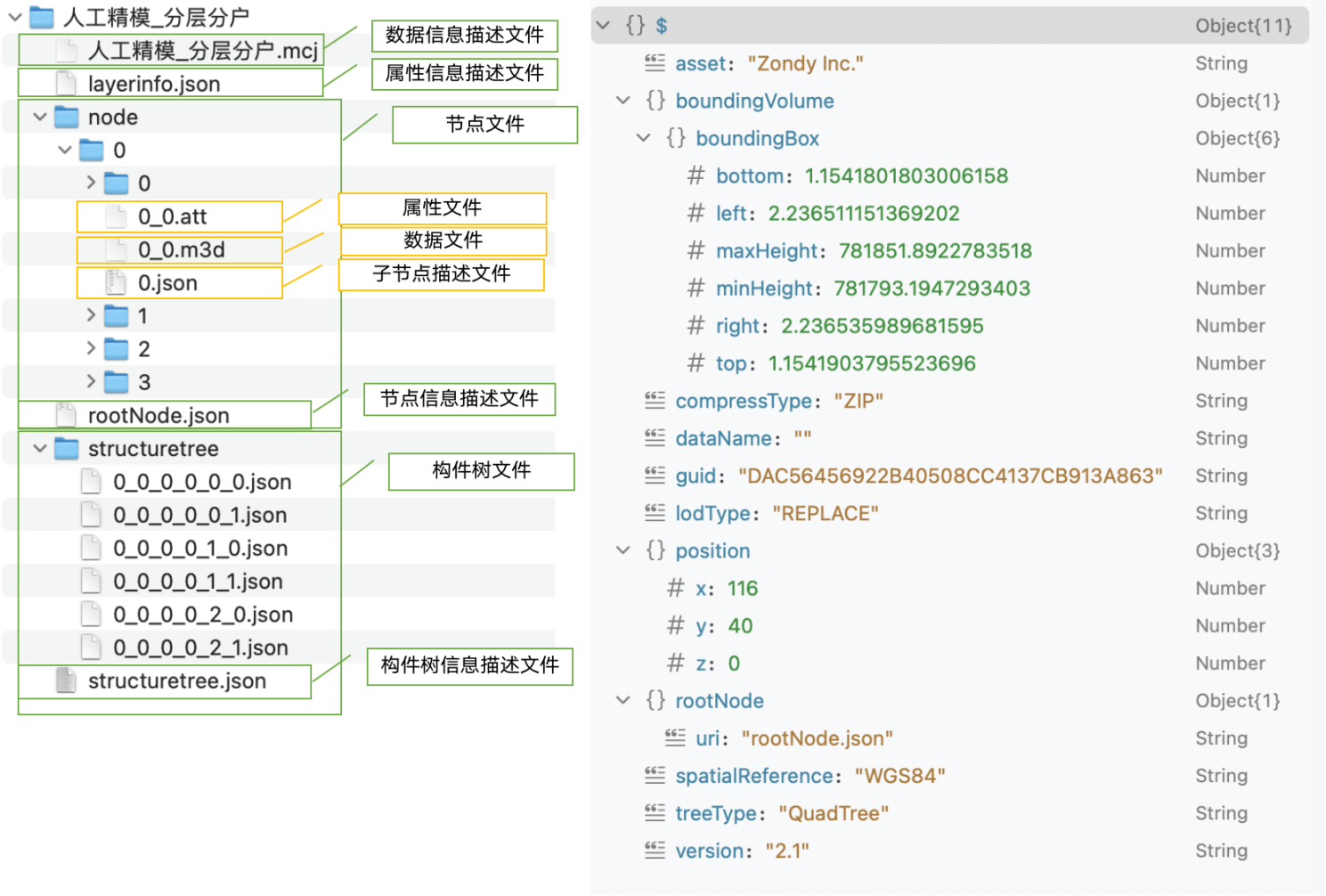
Task: Collapse the root $ object
Action: (603, 26)
